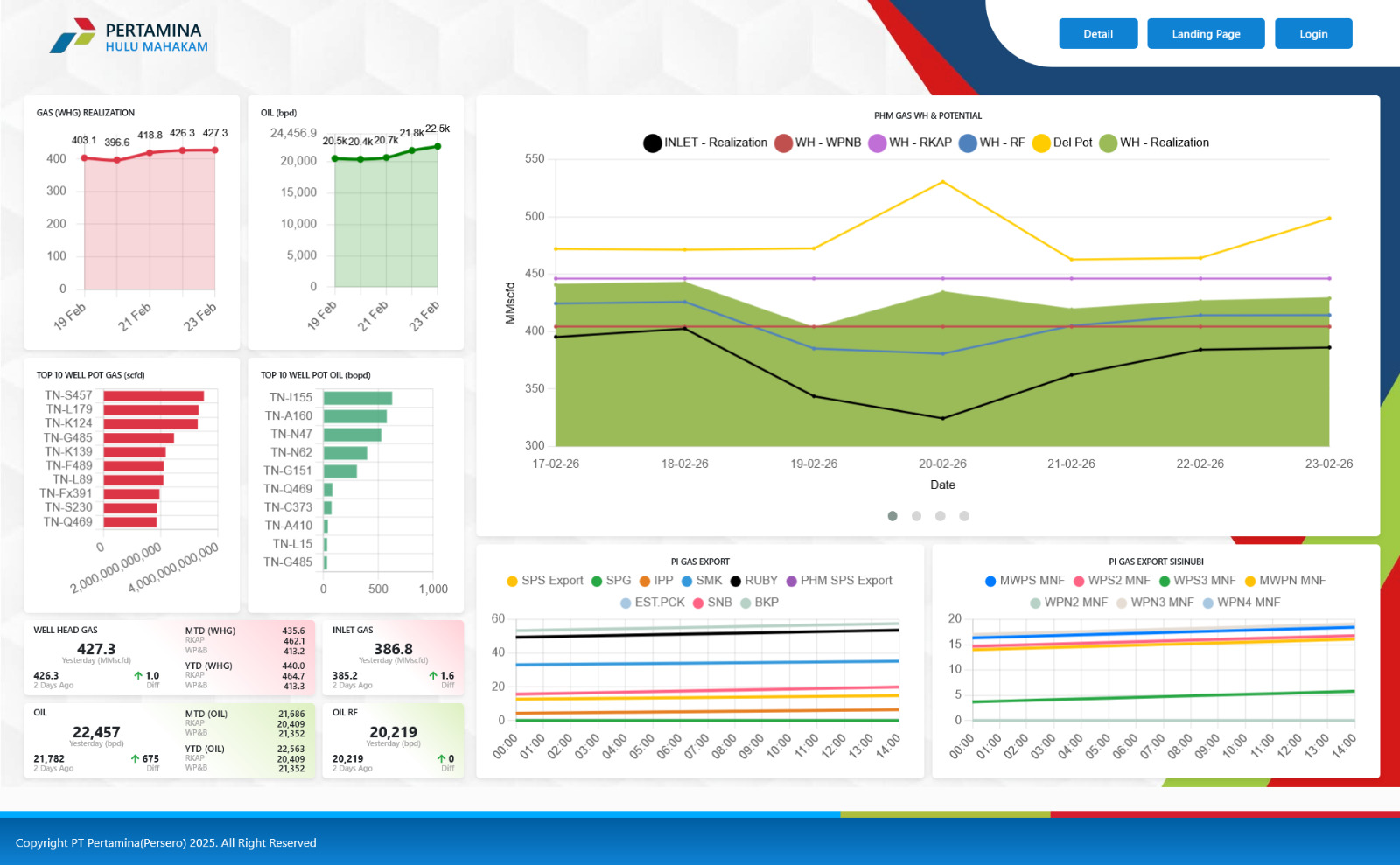Click the TN-I155 bar in oil chart
This screenshot has width=1400, height=865.
click(x=357, y=398)
